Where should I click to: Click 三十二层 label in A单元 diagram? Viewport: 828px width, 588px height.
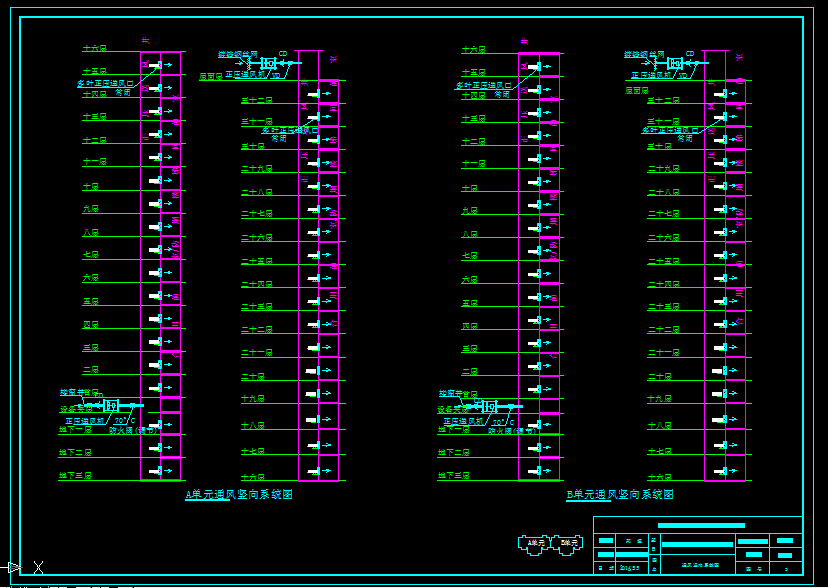[257, 100]
